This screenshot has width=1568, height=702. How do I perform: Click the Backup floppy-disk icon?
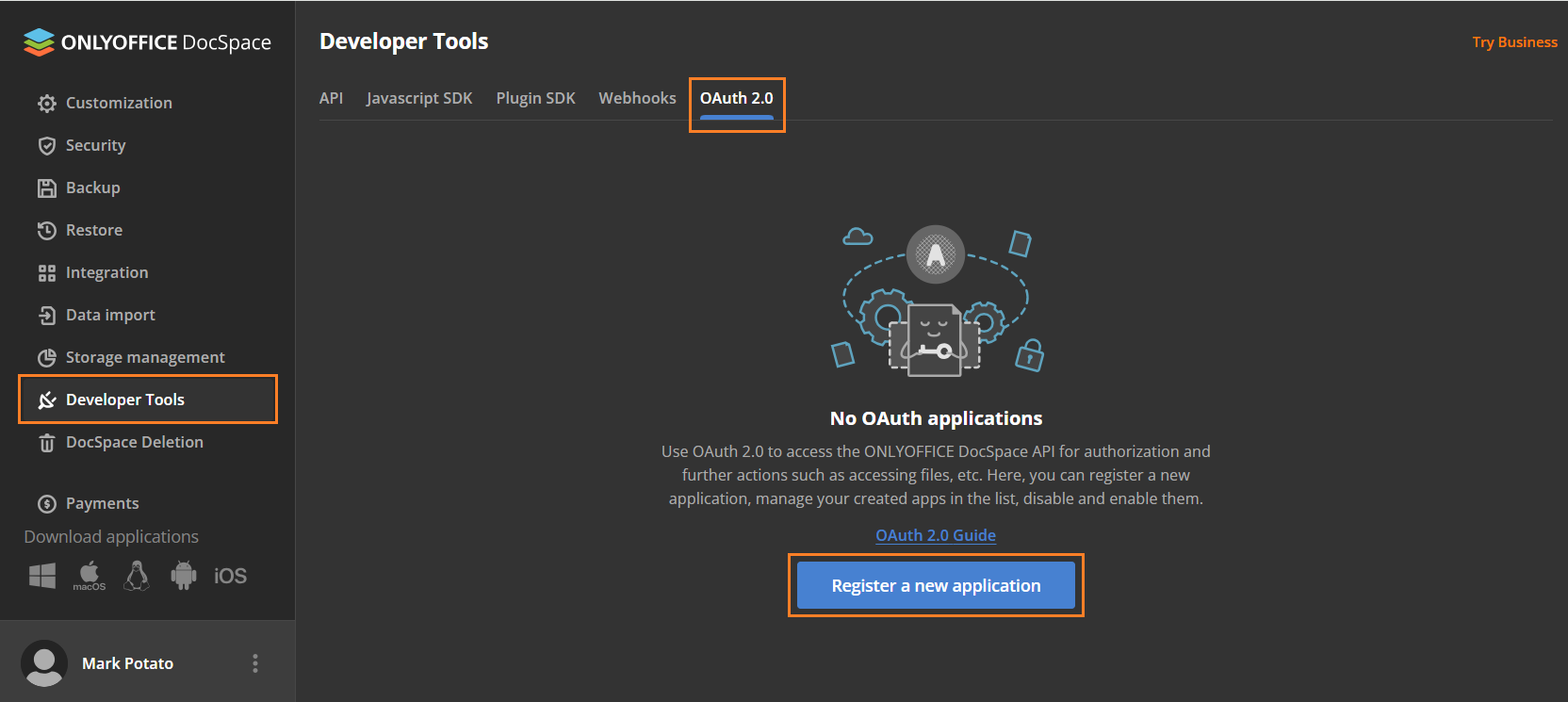tap(47, 188)
